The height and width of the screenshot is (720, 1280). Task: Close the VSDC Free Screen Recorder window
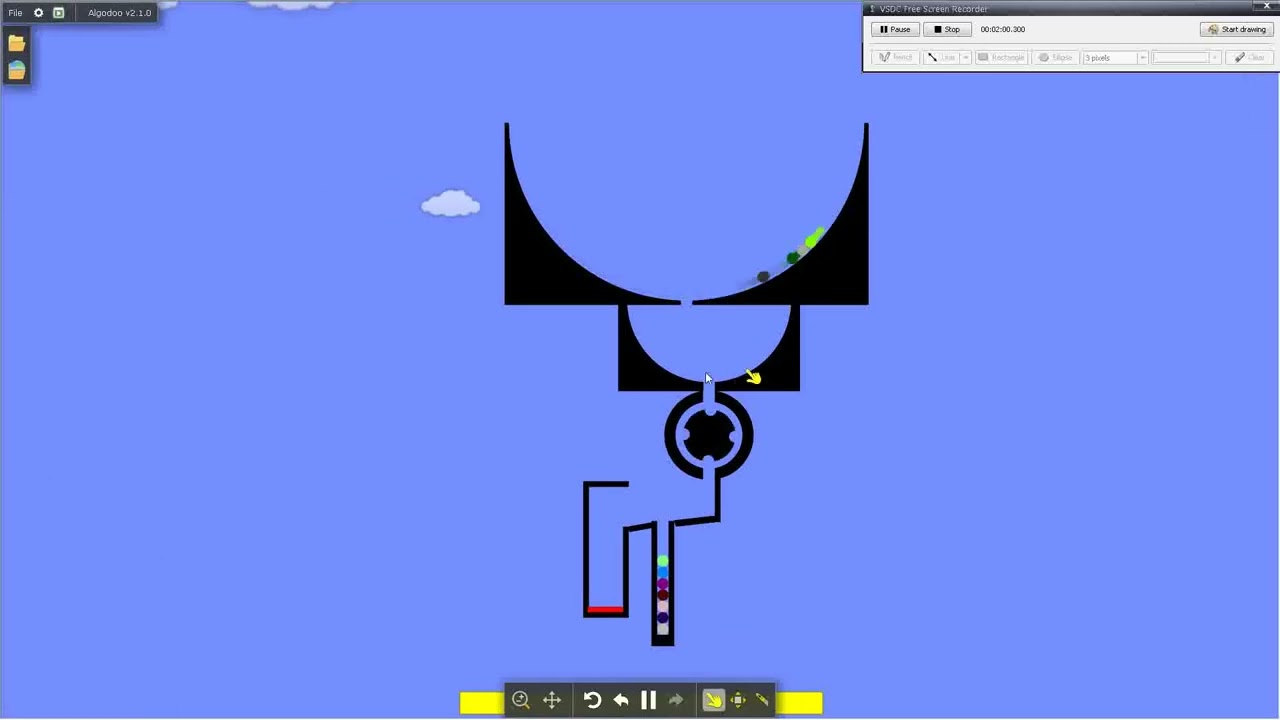(x=1268, y=7)
